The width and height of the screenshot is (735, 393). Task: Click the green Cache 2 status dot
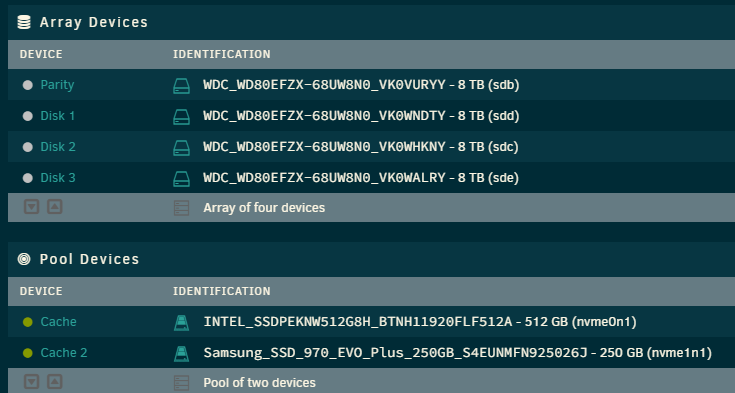tap(28, 353)
